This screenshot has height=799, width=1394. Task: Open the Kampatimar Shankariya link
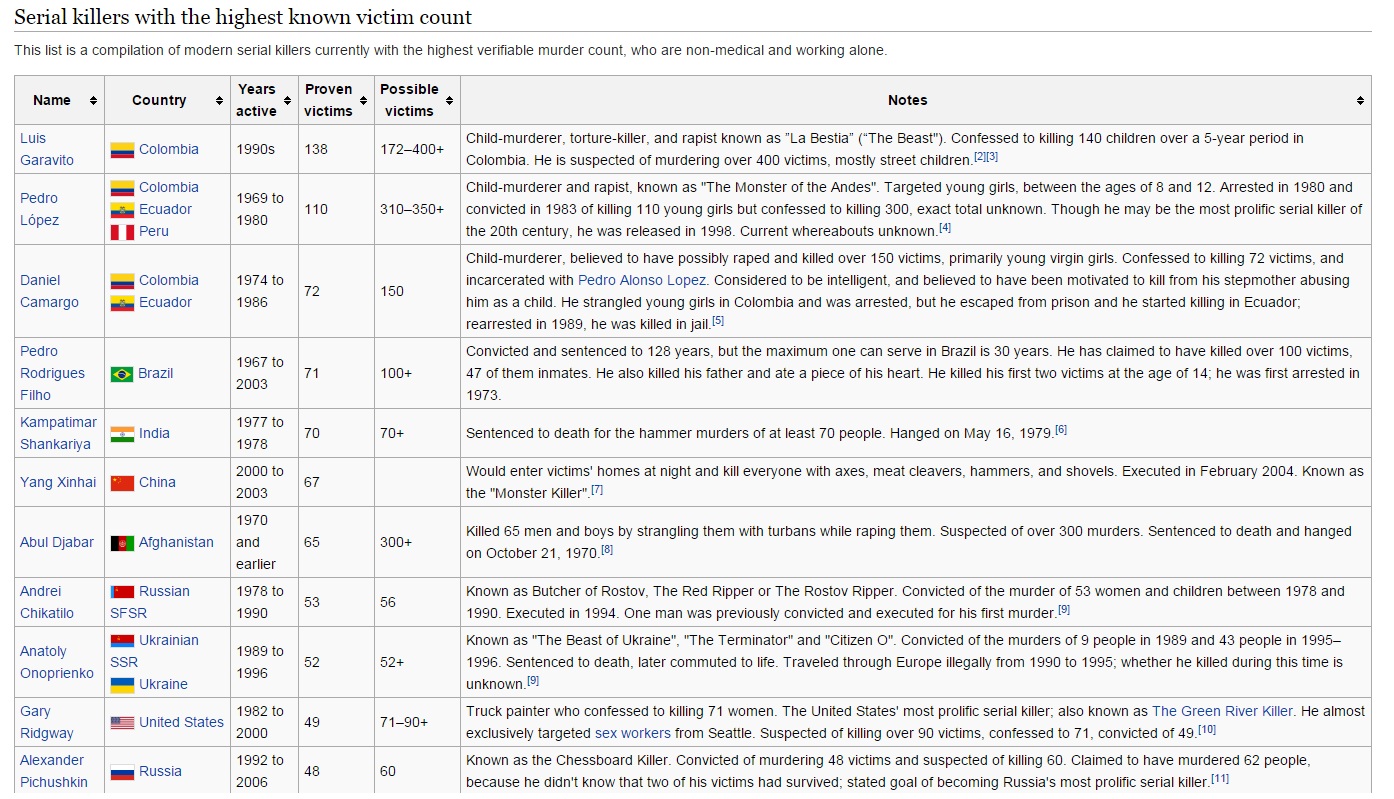(x=59, y=433)
